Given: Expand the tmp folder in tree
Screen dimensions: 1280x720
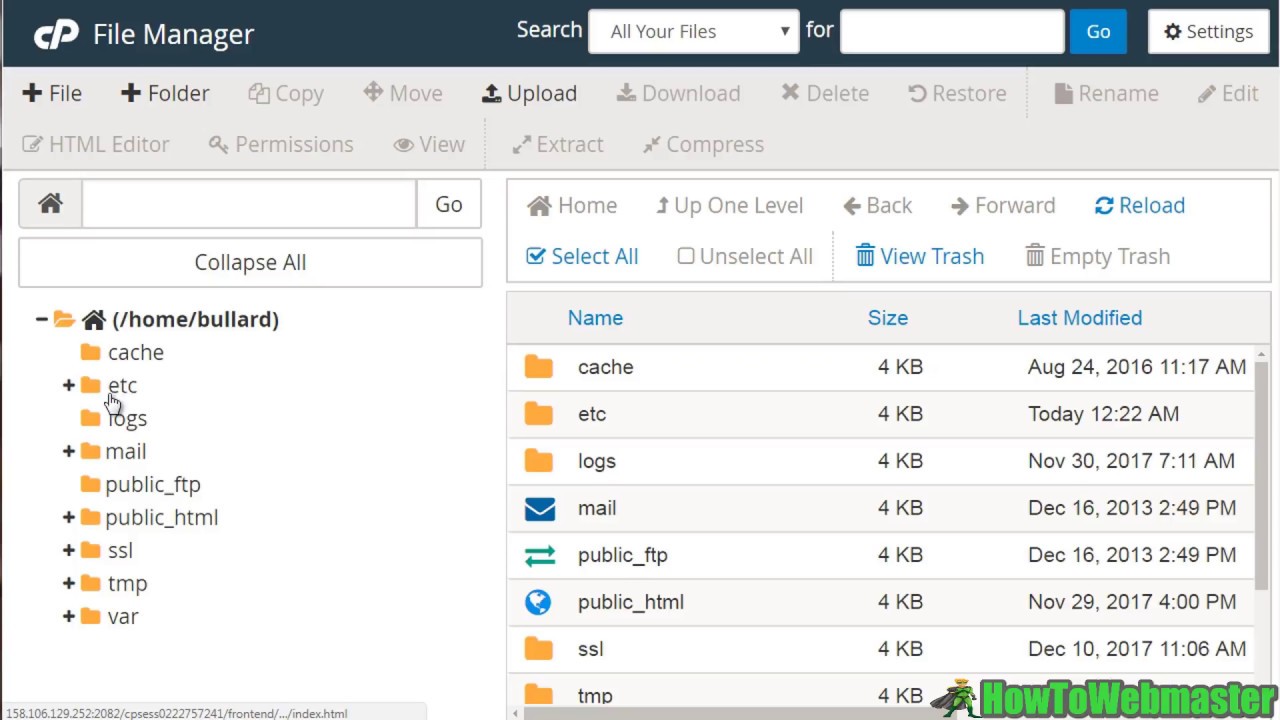Looking at the screenshot, I should click(x=69, y=583).
